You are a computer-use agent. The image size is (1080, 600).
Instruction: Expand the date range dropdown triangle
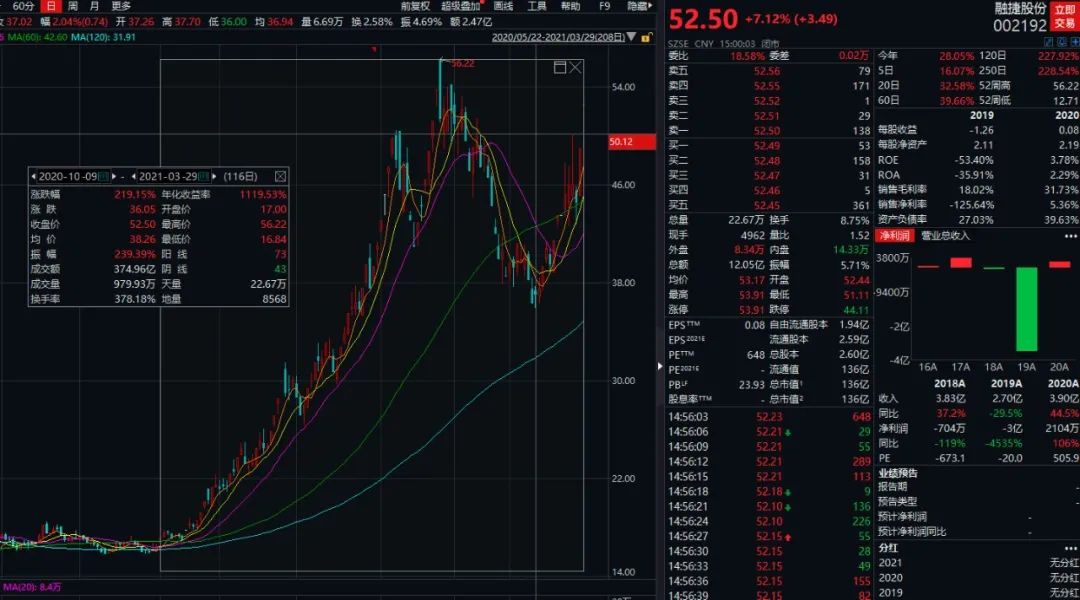point(633,37)
